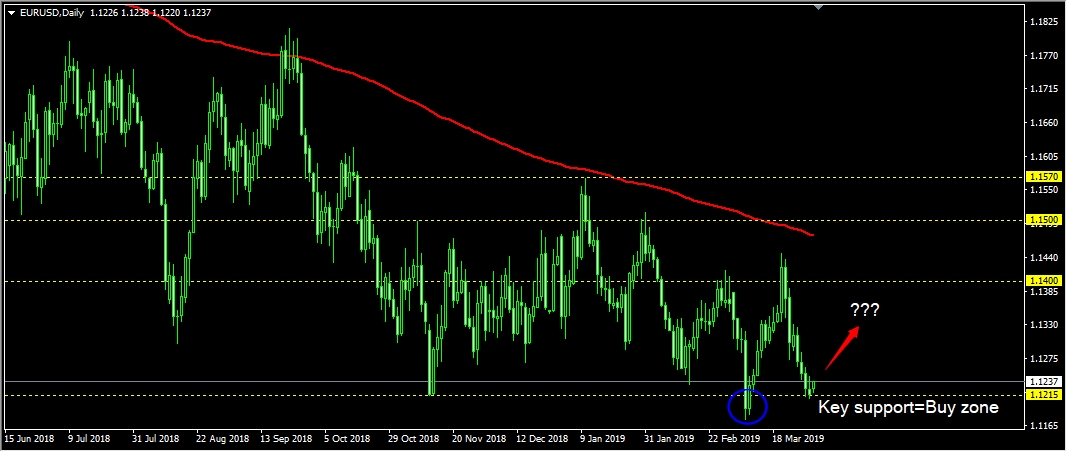
Task: Select the 'Key support=Buy zone' text label
Action: pos(908,408)
